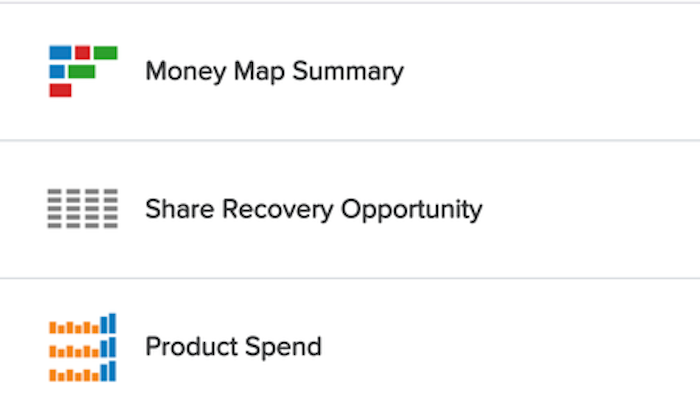The width and height of the screenshot is (700, 394).
Task: Click the word "Recovery" in second entry
Action: [278, 210]
